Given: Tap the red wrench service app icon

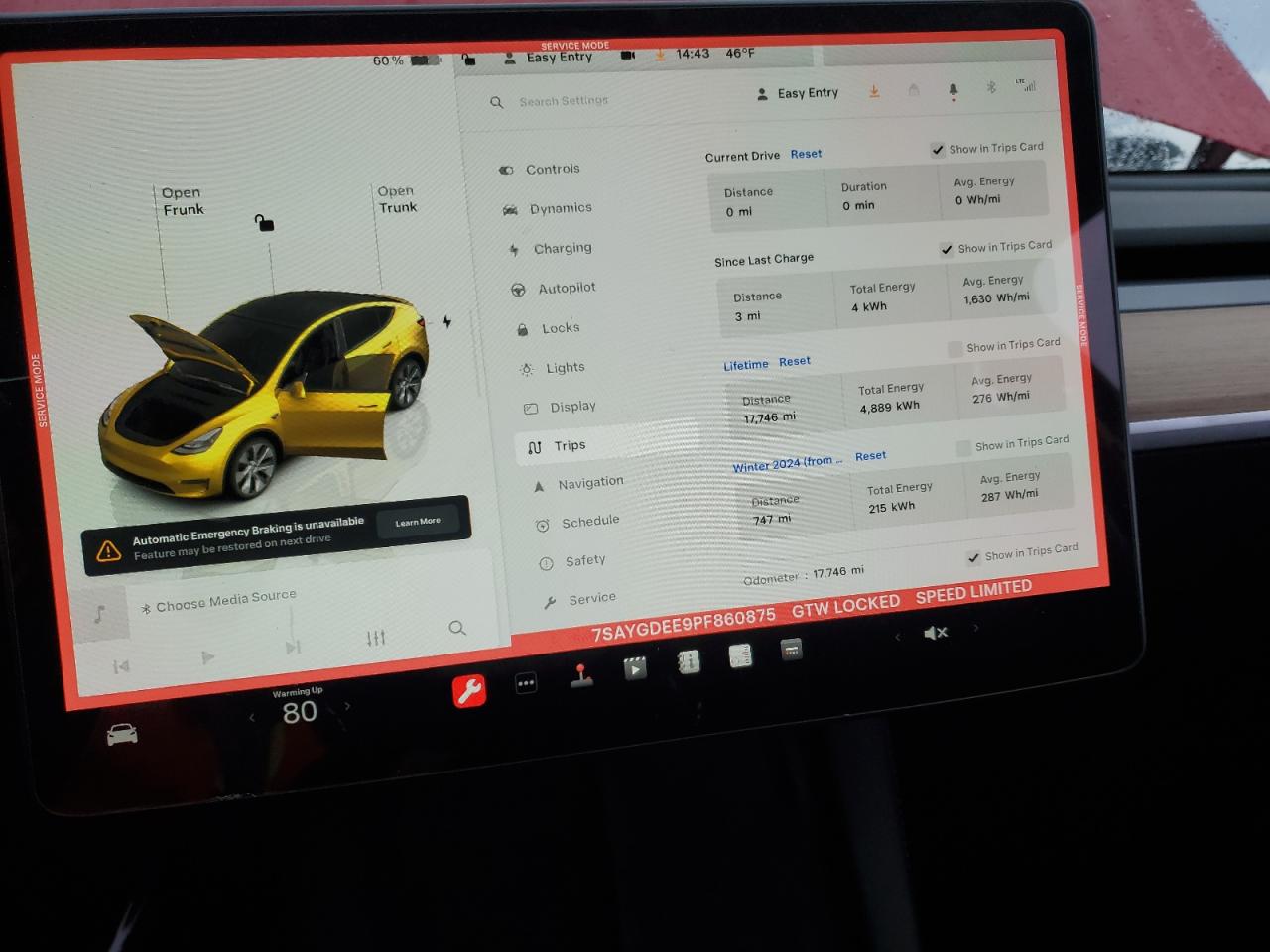Looking at the screenshot, I should (x=469, y=690).
